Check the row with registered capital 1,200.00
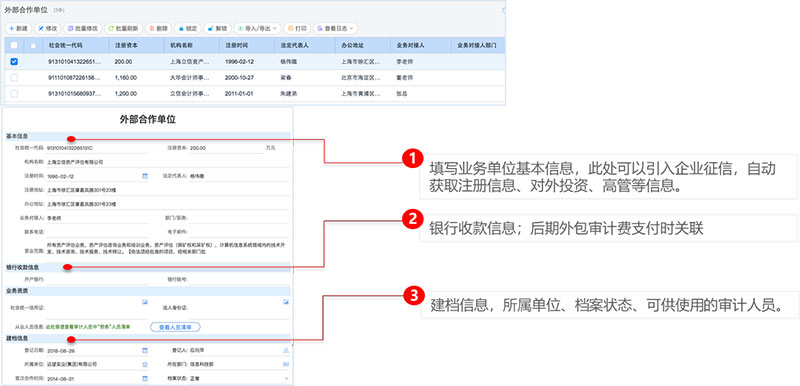 point(14,94)
